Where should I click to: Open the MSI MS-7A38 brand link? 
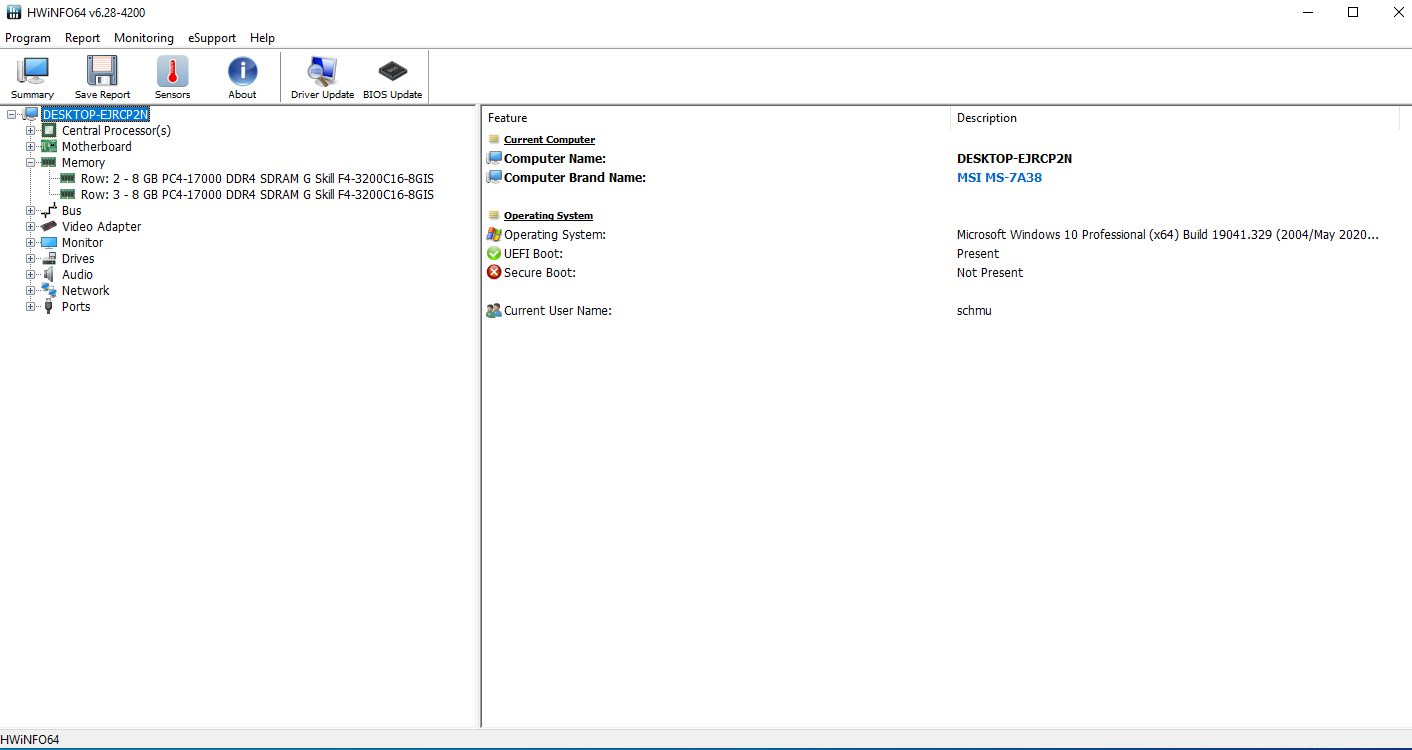999,177
